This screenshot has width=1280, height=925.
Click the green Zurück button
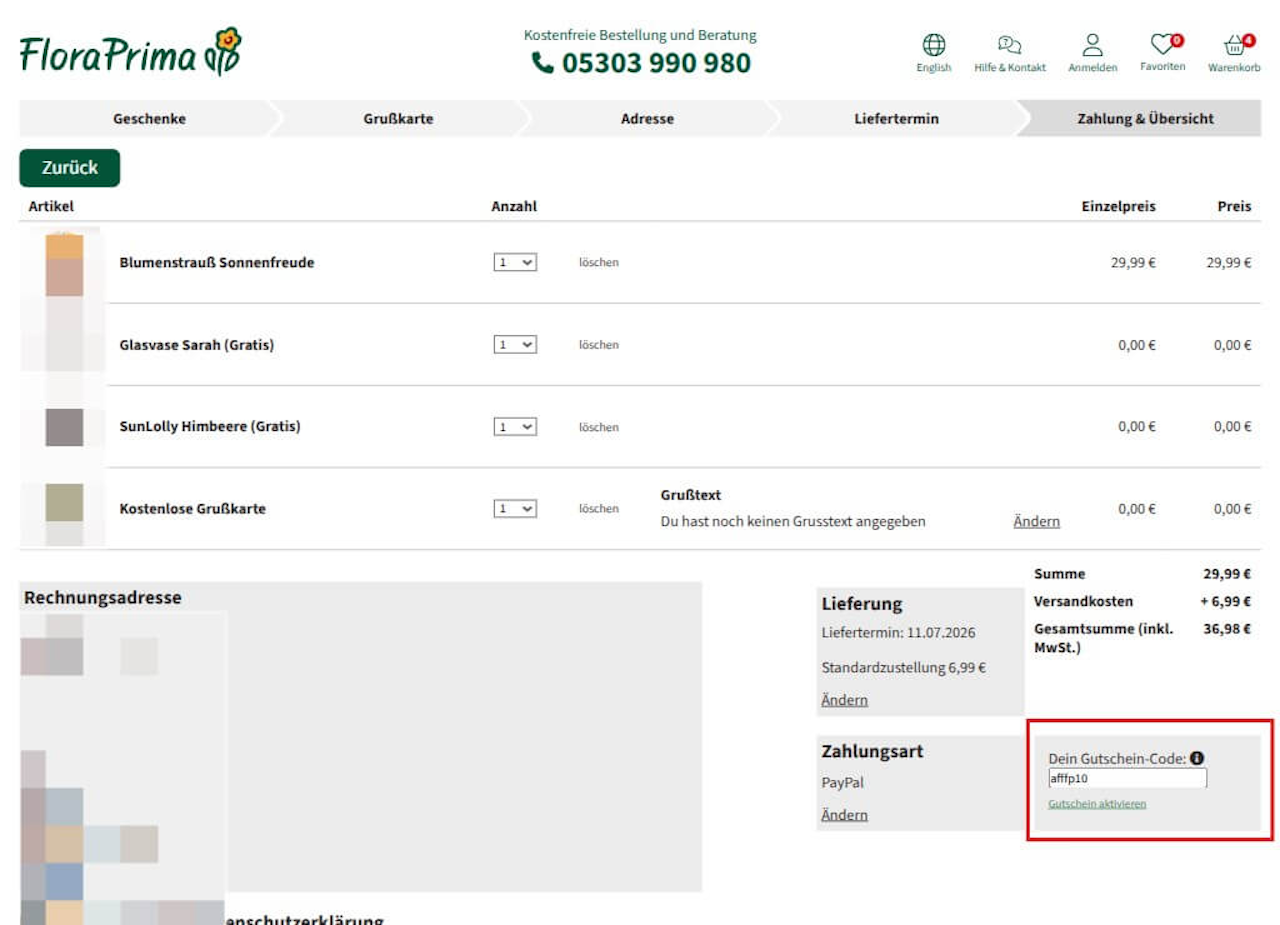[70, 168]
